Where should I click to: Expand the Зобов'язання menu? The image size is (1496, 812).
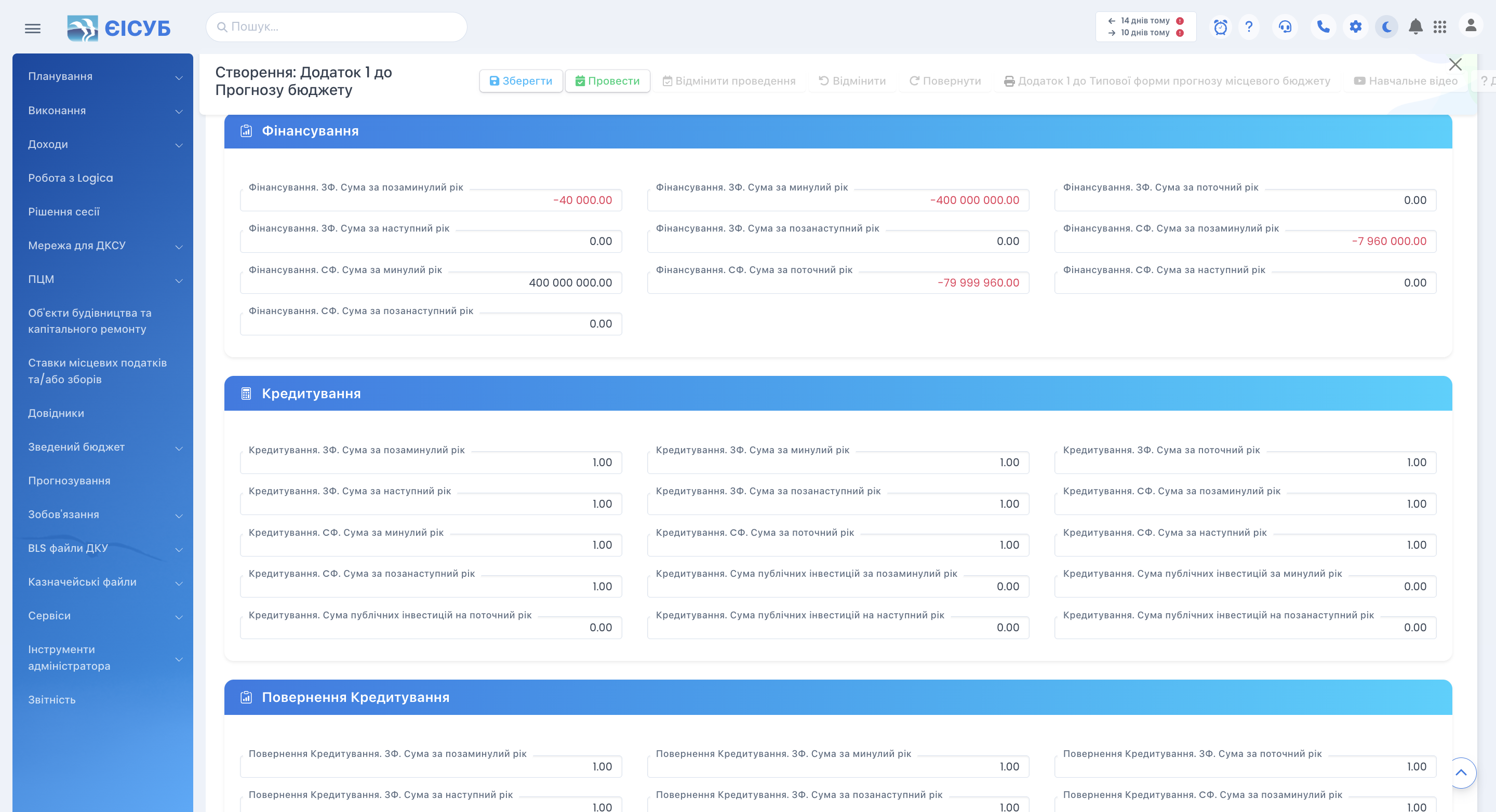(103, 514)
